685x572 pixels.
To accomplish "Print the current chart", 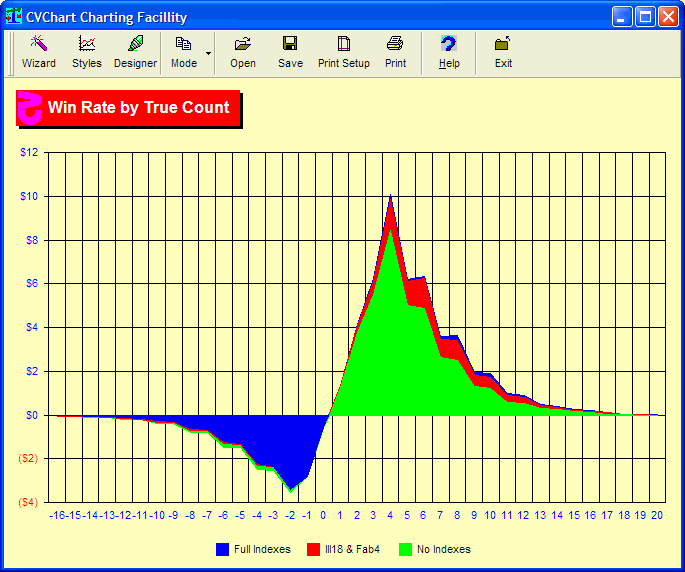I will pos(396,52).
